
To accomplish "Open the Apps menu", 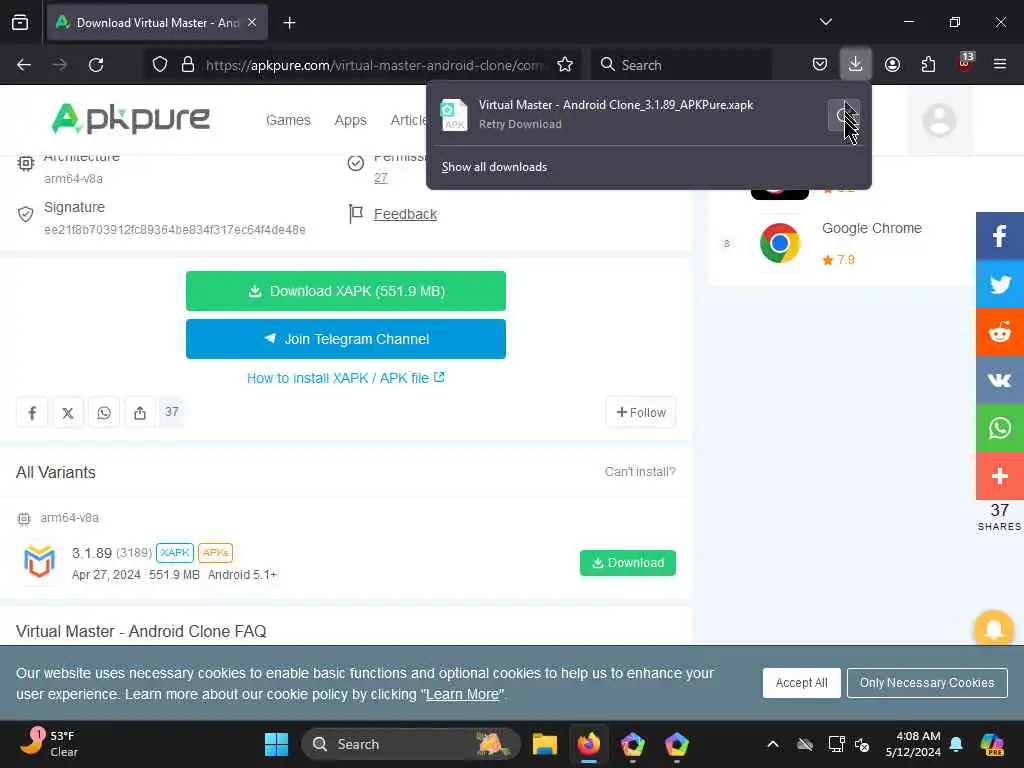I will [x=351, y=120].
